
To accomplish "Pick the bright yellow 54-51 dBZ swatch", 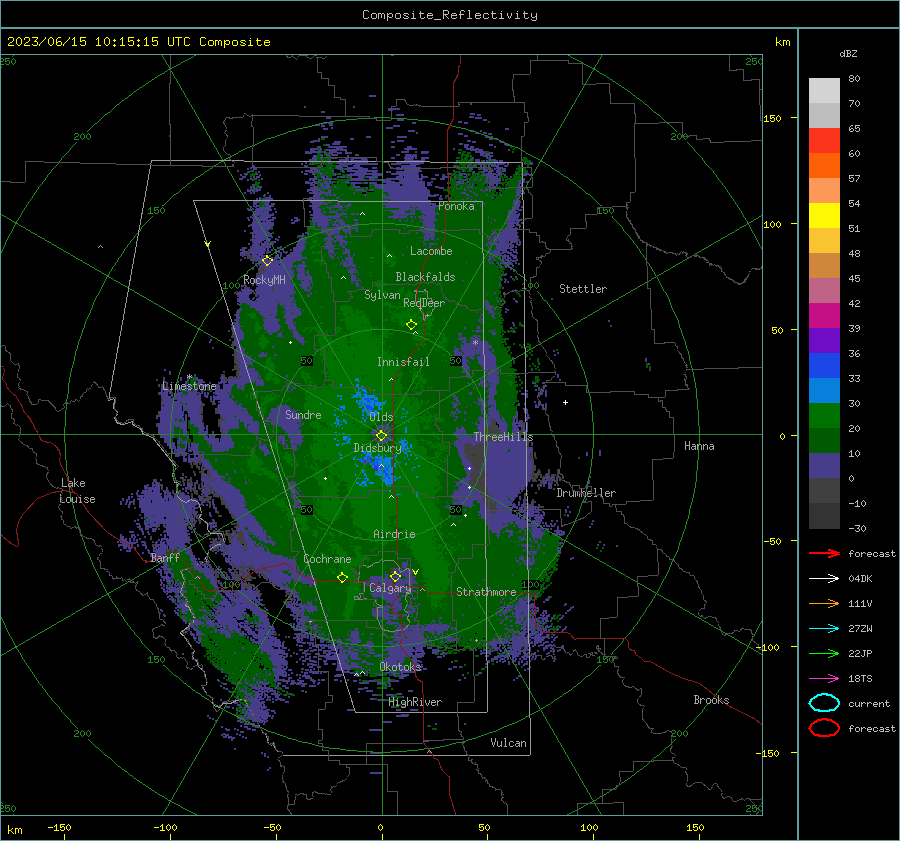I will pyautogui.click(x=824, y=216).
